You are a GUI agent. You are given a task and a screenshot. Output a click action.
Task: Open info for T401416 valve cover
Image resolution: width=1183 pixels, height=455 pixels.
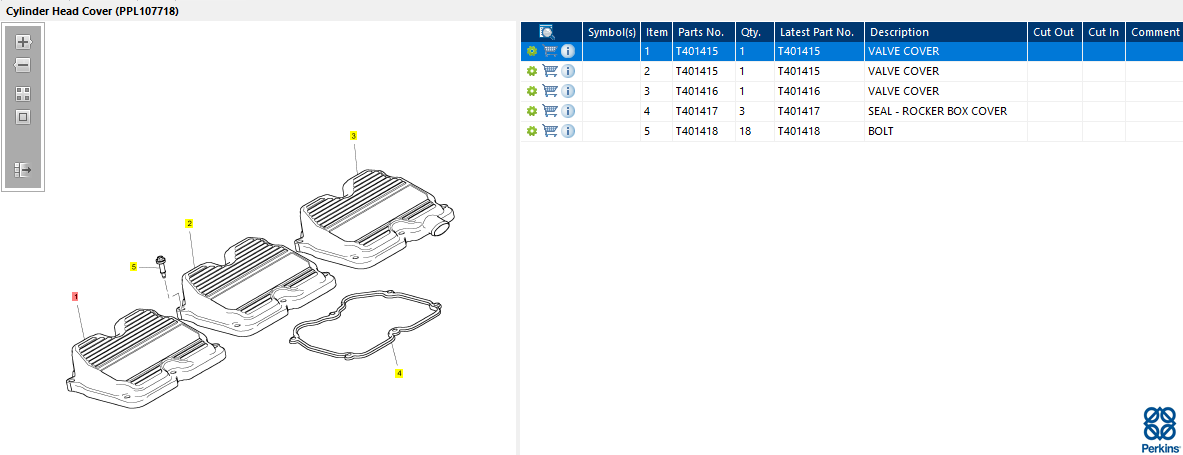tap(568, 91)
